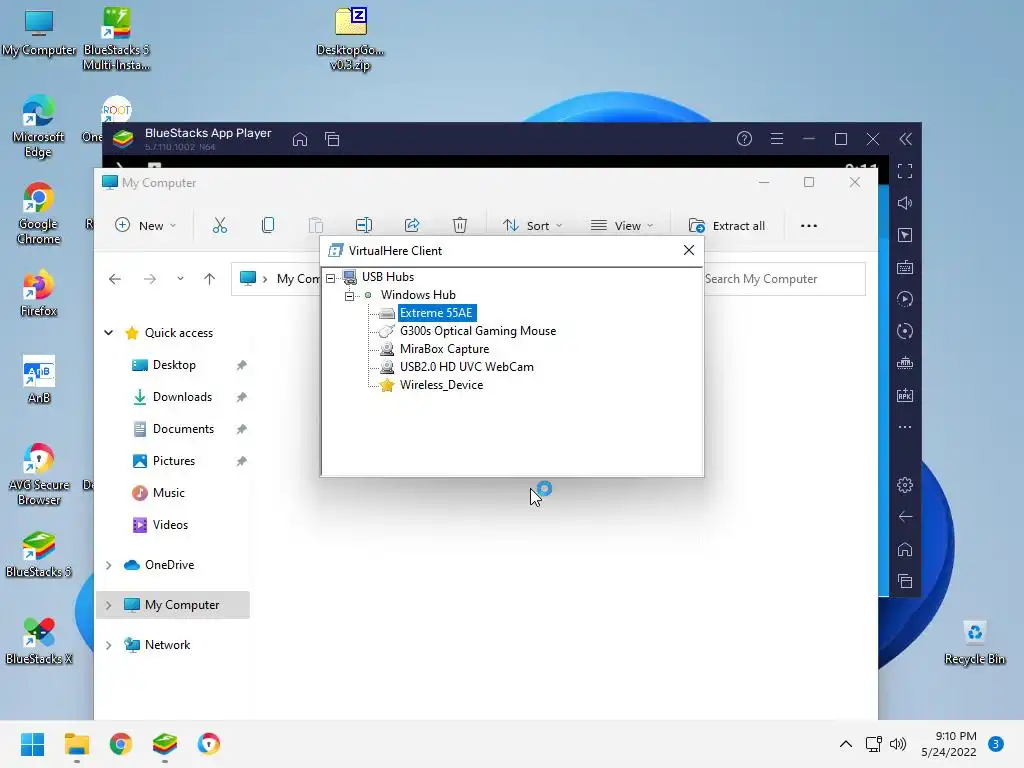Open taskbar clock and date

click(949, 744)
